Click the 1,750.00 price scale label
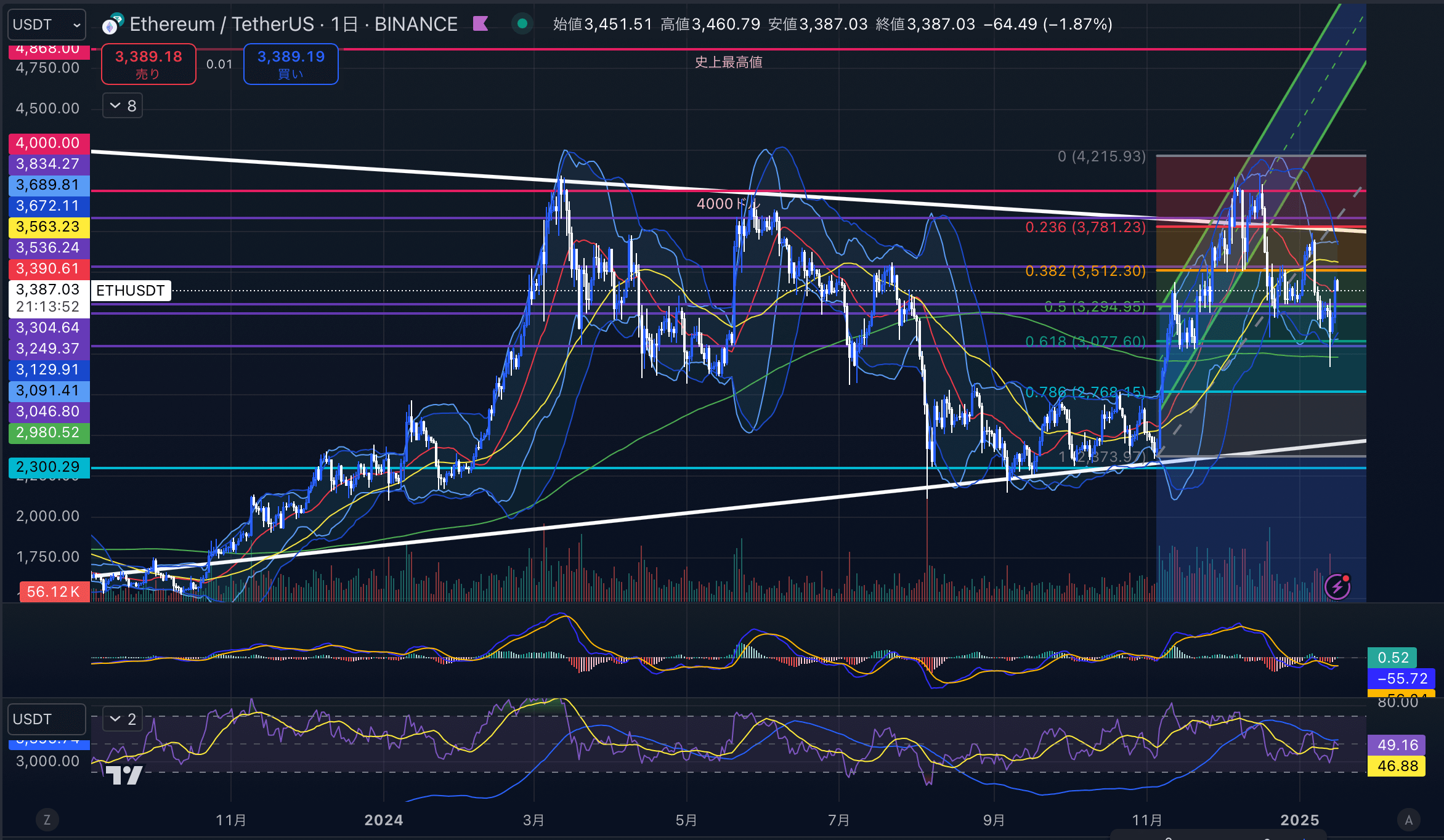 (48, 557)
